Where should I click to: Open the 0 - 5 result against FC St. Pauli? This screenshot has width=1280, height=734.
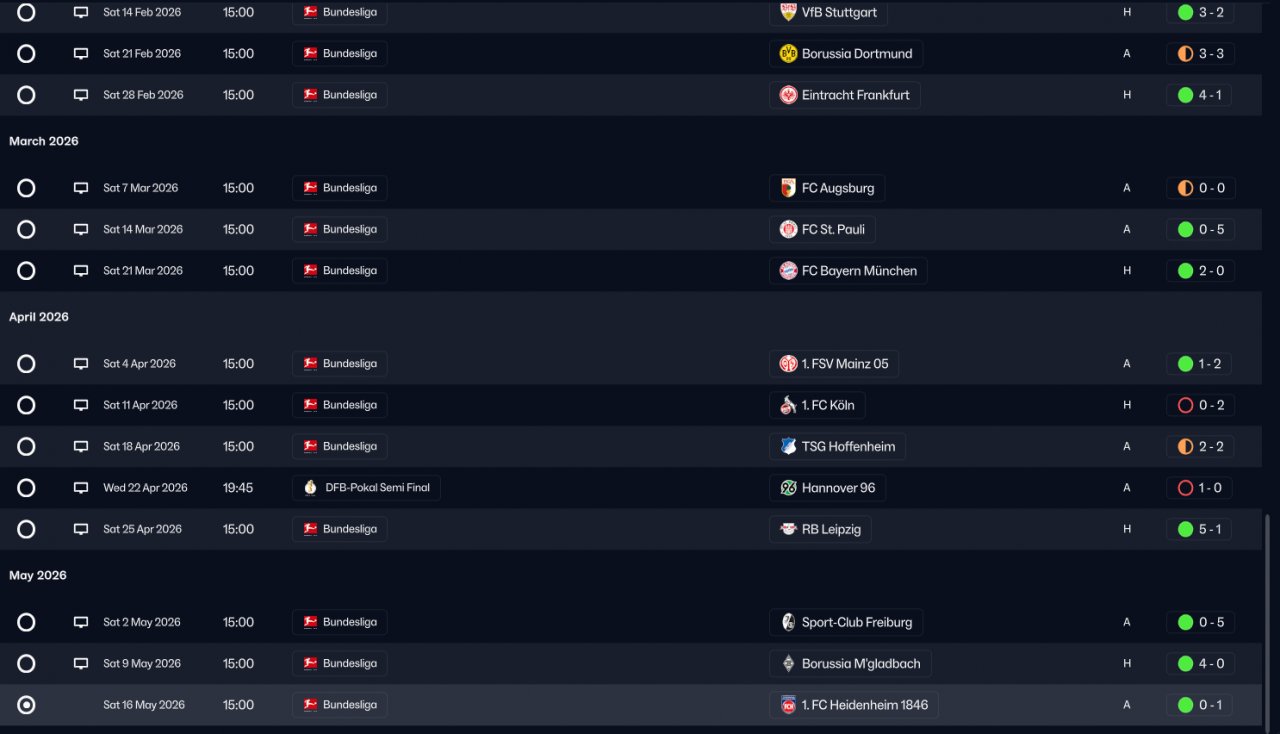coord(1200,230)
